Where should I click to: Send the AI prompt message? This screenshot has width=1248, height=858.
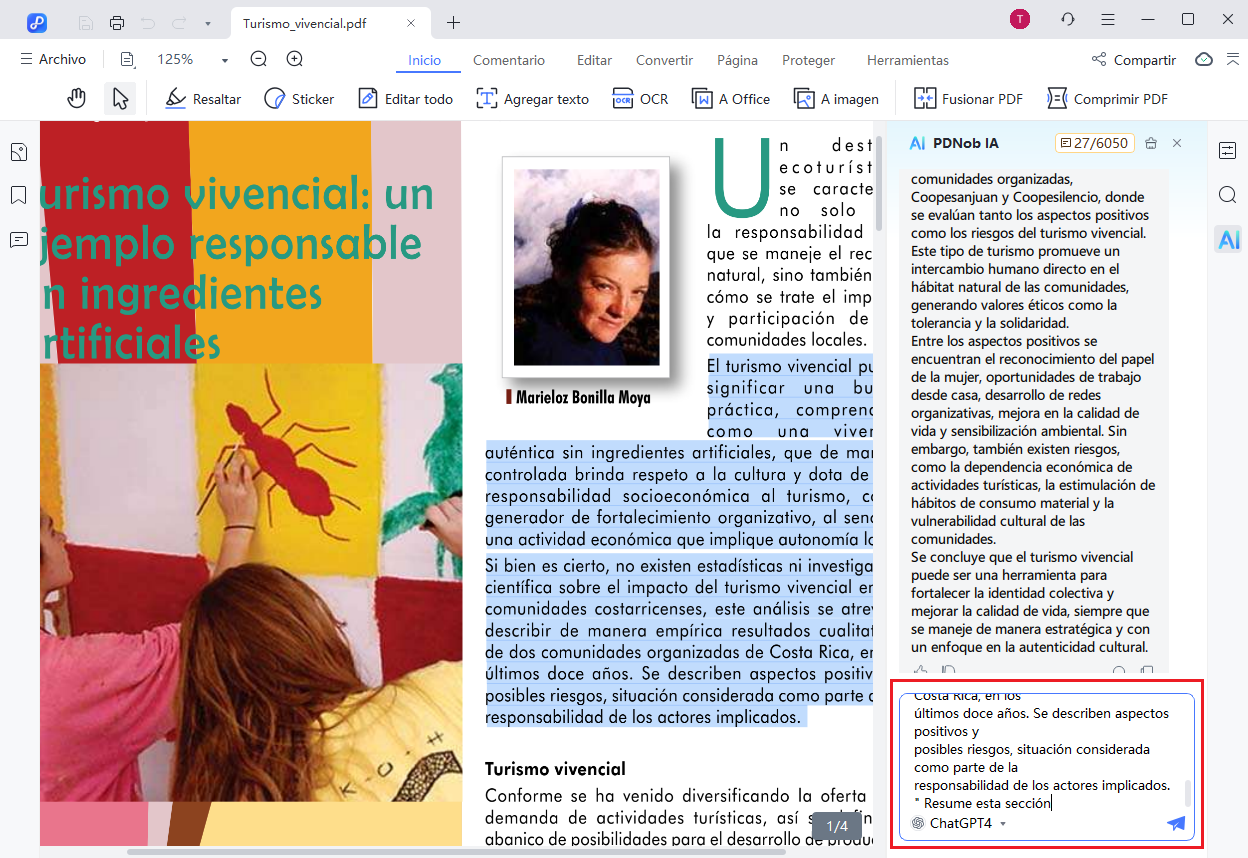1176,823
